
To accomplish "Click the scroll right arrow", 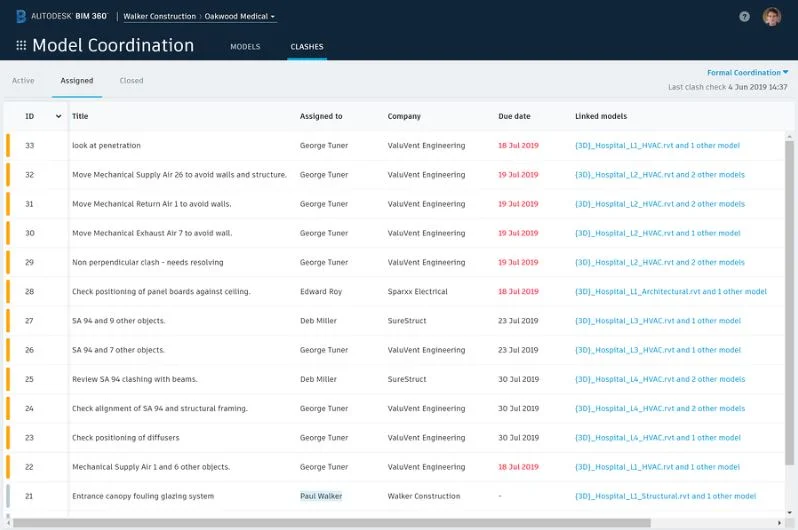I will [x=779, y=523].
